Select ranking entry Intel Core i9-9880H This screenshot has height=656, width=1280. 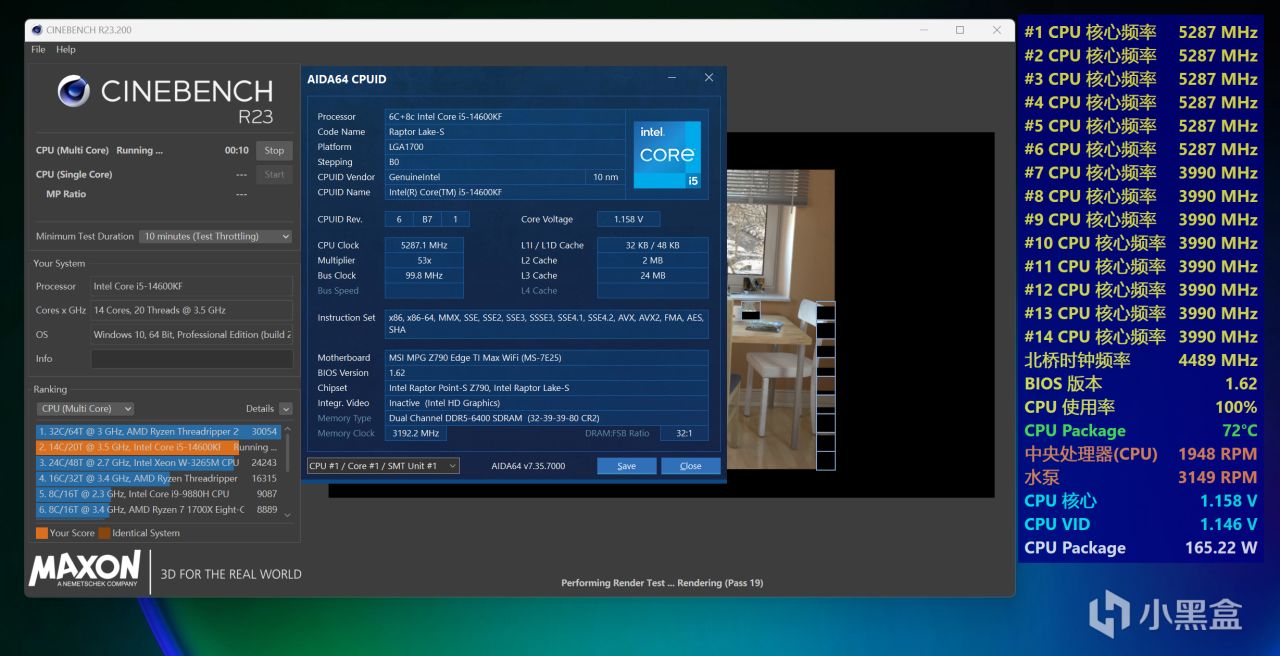click(158, 494)
